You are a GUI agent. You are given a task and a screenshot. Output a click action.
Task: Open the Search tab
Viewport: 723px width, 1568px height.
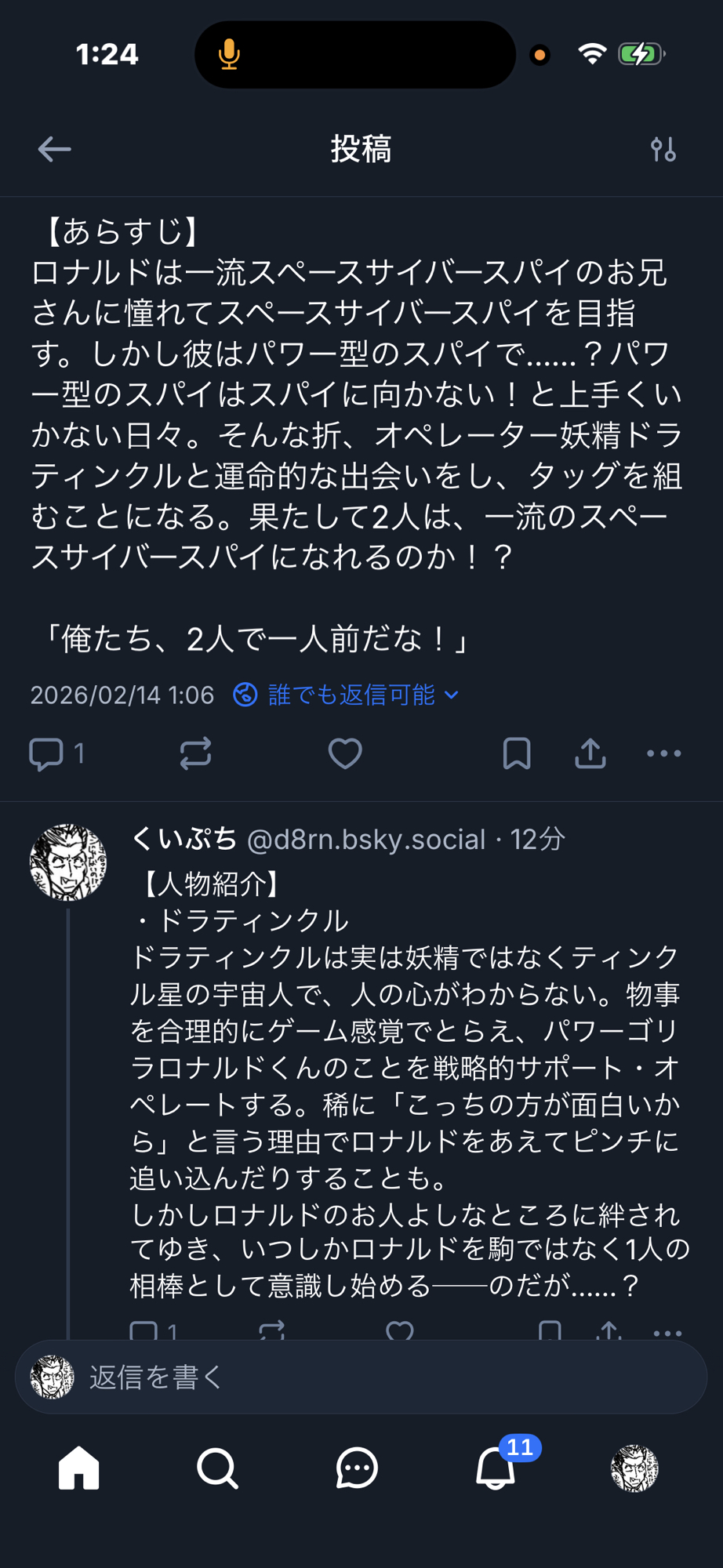[x=217, y=1468]
